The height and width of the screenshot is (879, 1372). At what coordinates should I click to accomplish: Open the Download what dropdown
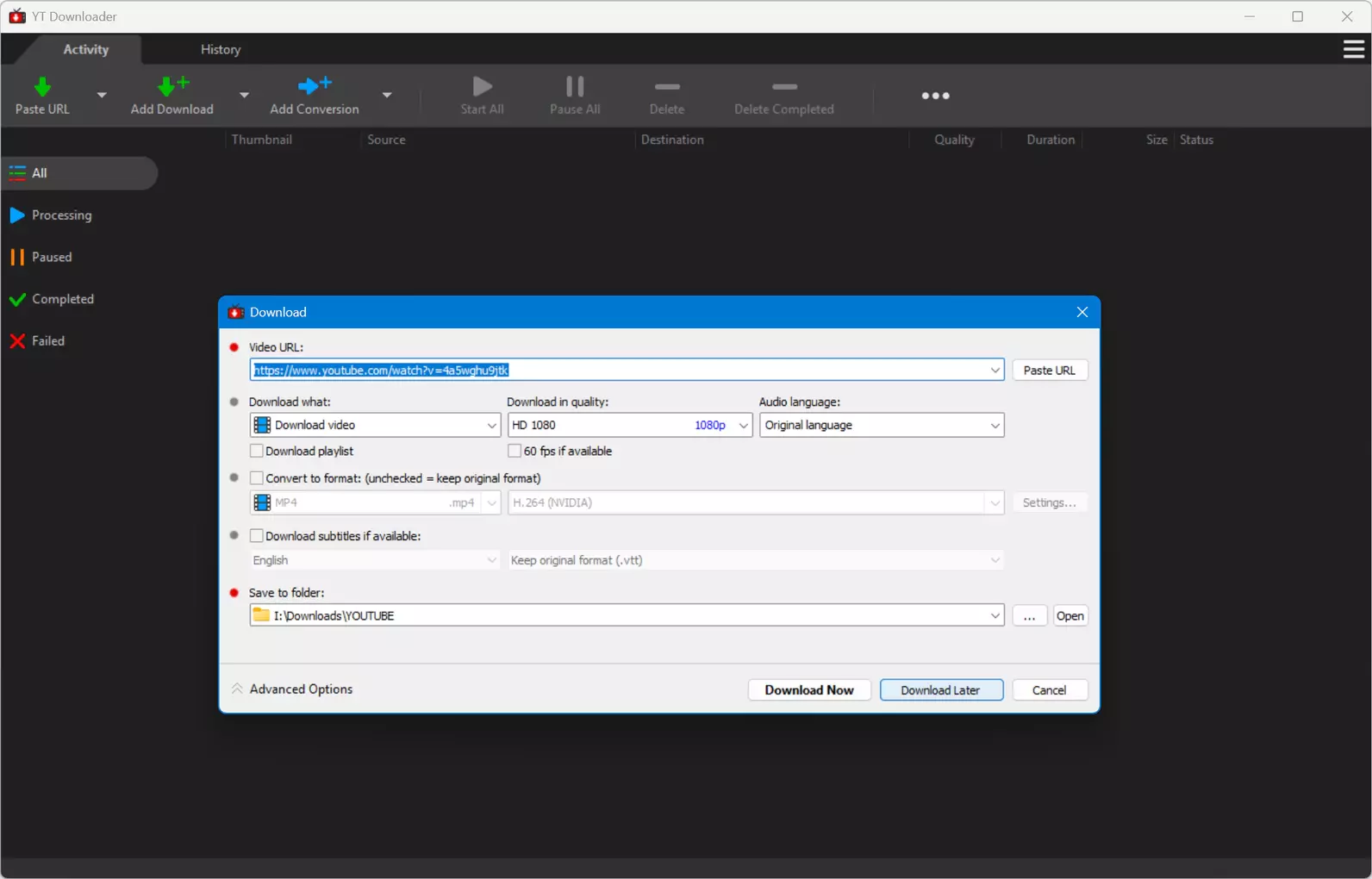click(x=375, y=425)
